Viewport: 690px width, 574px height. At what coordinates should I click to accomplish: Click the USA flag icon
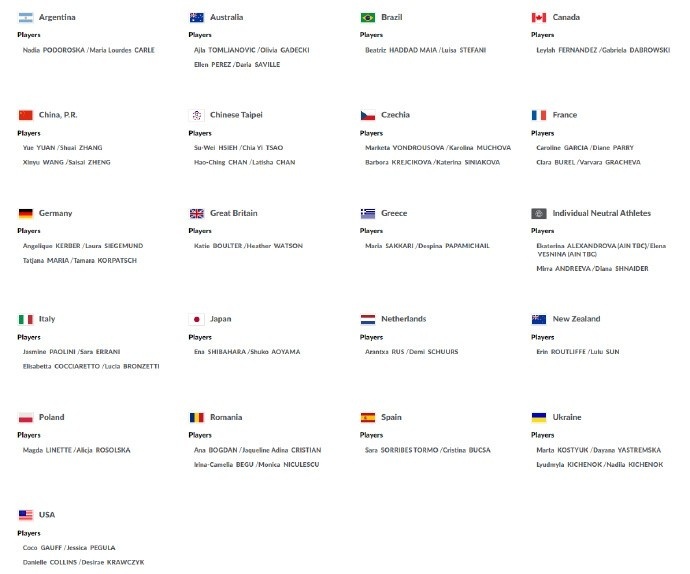click(x=26, y=515)
